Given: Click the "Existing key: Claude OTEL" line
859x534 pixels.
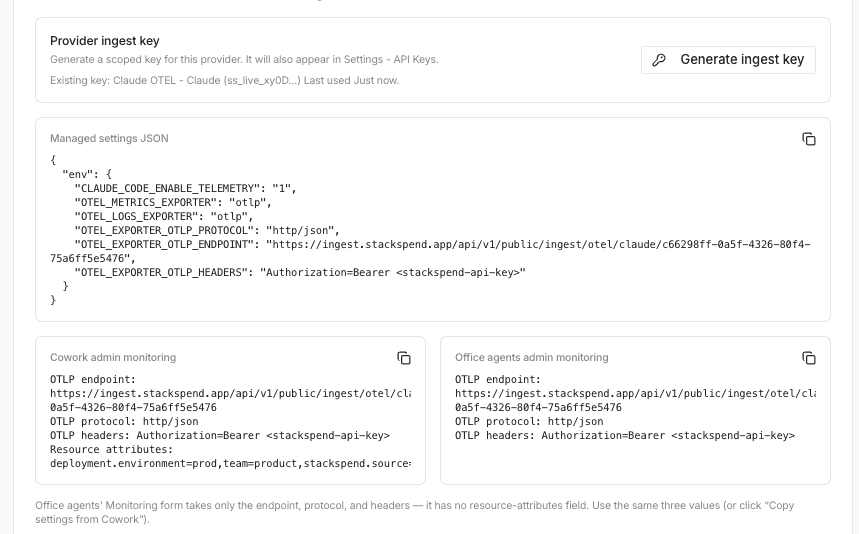Looking at the screenshot, I should coord(225,81).
